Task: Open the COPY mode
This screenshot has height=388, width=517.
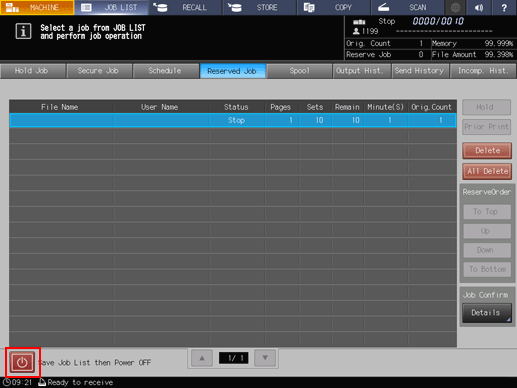Action: click(333, 7)
